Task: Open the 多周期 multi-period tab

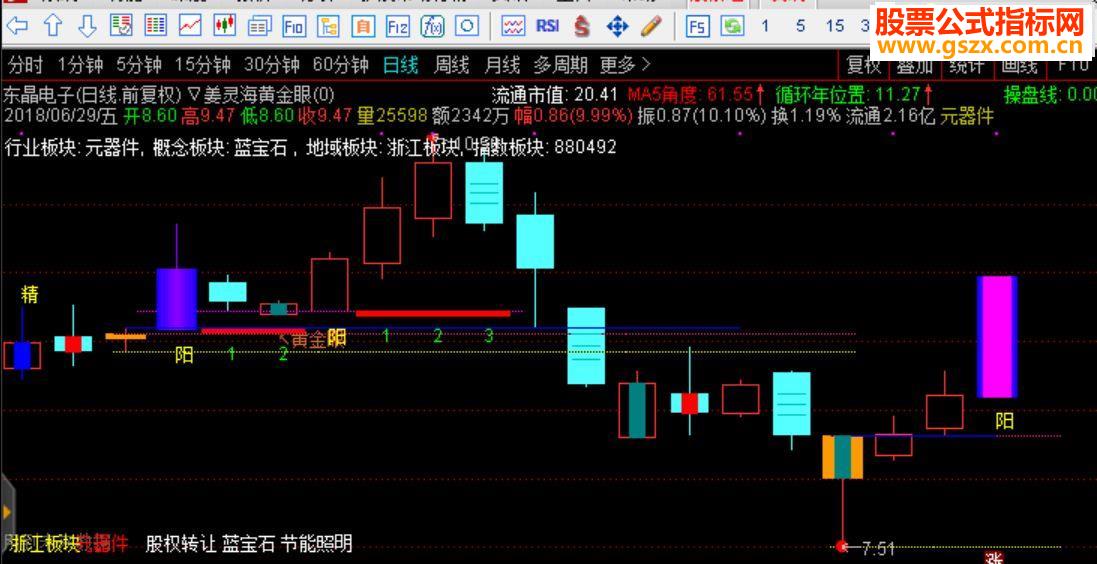Action: [x=560, y=66]
